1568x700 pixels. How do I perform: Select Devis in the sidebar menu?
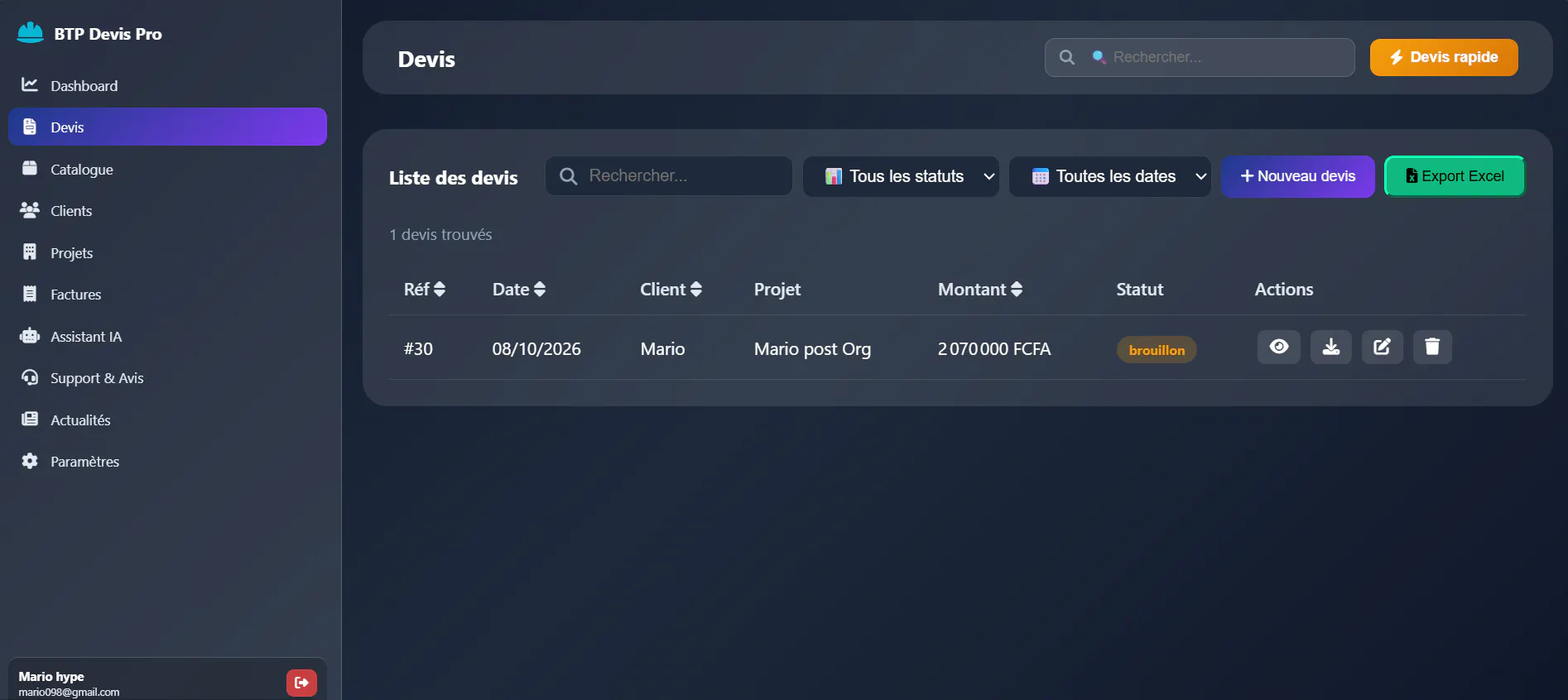pos(167,127)
